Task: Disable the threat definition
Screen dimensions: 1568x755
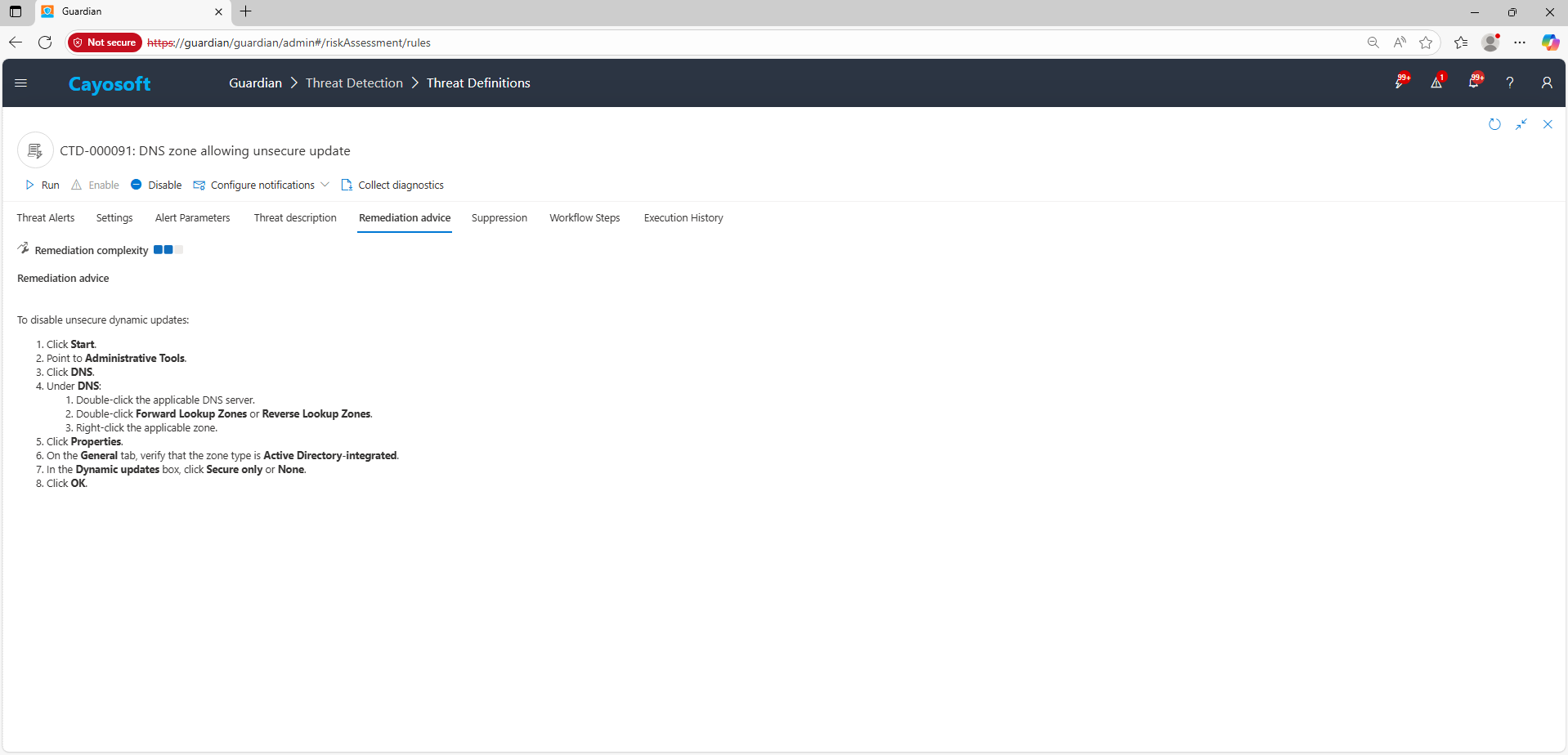Action: (156, 185)
